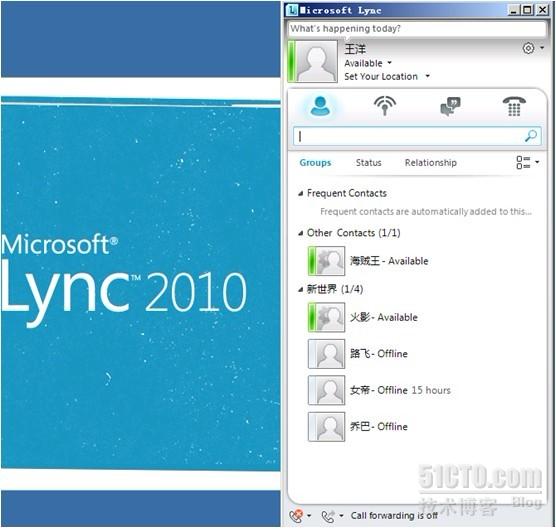
Task: Minimize the Microsoft Lync window
Action: click(513, 10)
